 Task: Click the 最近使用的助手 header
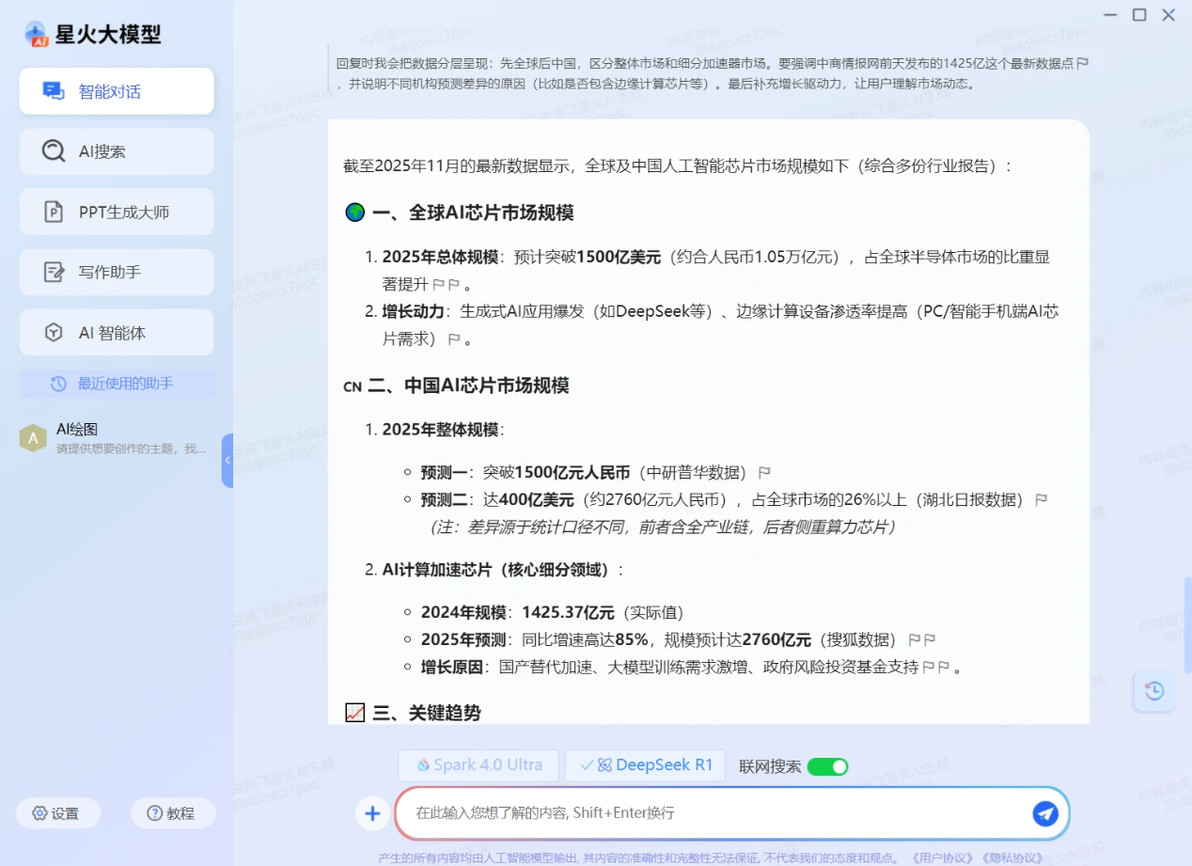[117, 384]
